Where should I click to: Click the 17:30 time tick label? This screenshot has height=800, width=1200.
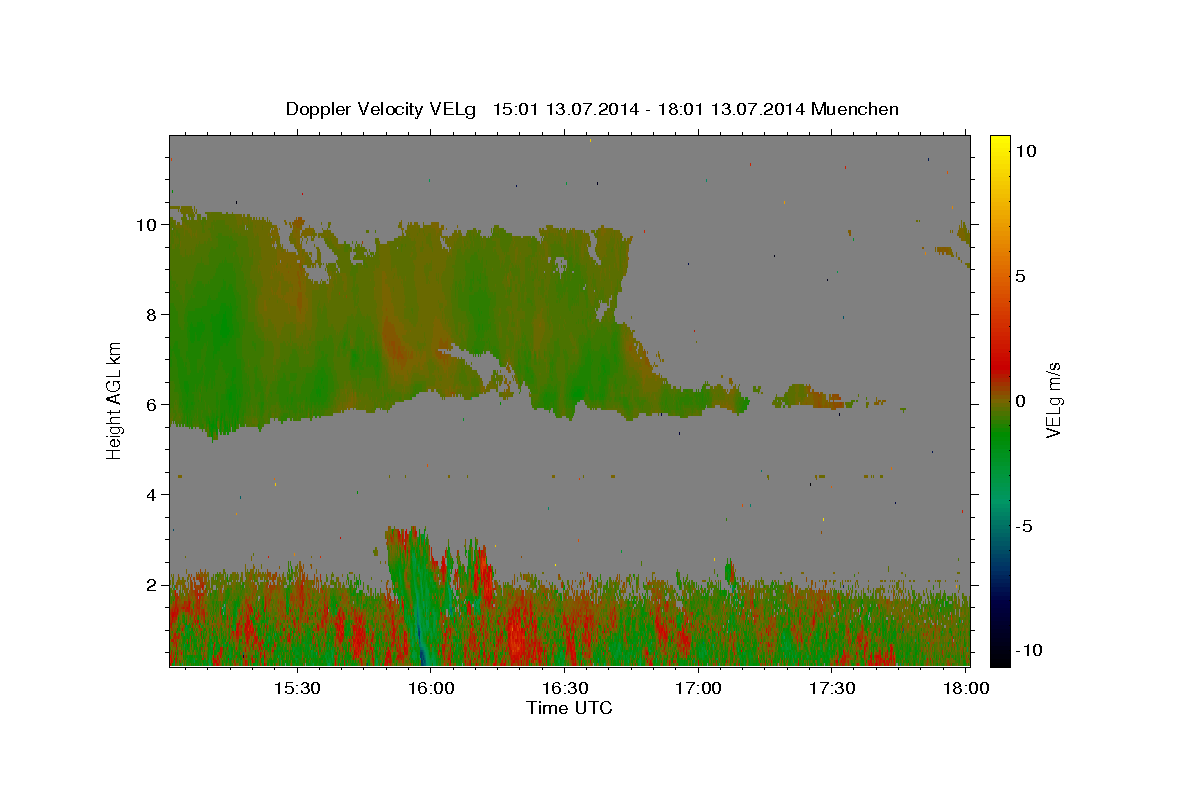[832, 689]
